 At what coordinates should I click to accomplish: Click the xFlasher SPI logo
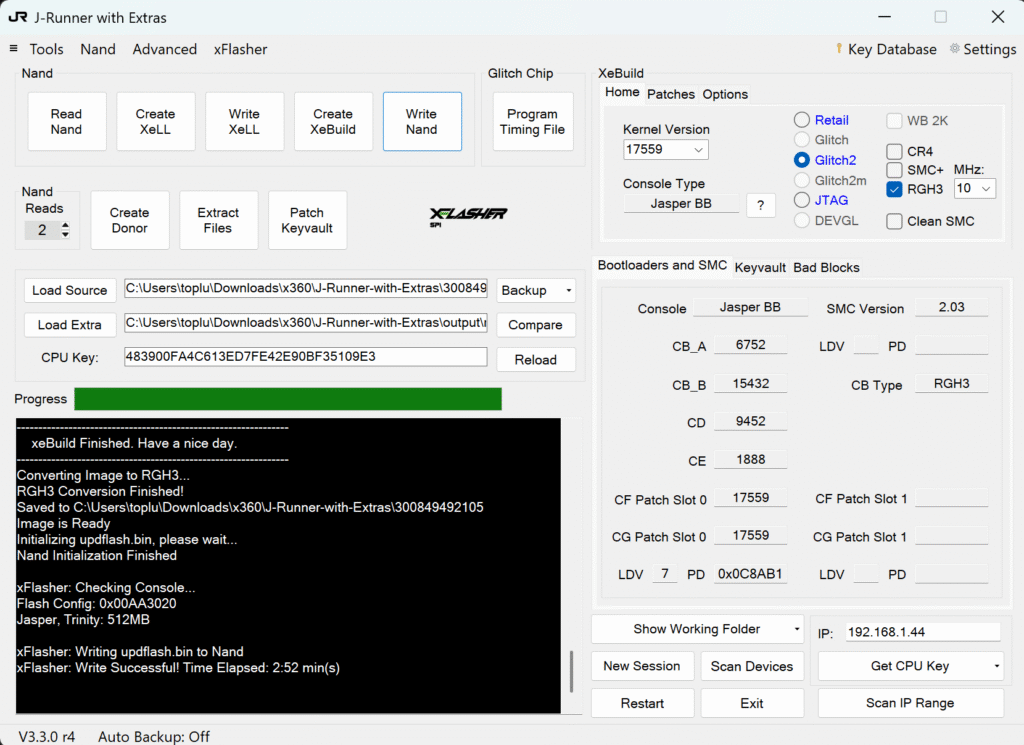click(x=468, y=215)
